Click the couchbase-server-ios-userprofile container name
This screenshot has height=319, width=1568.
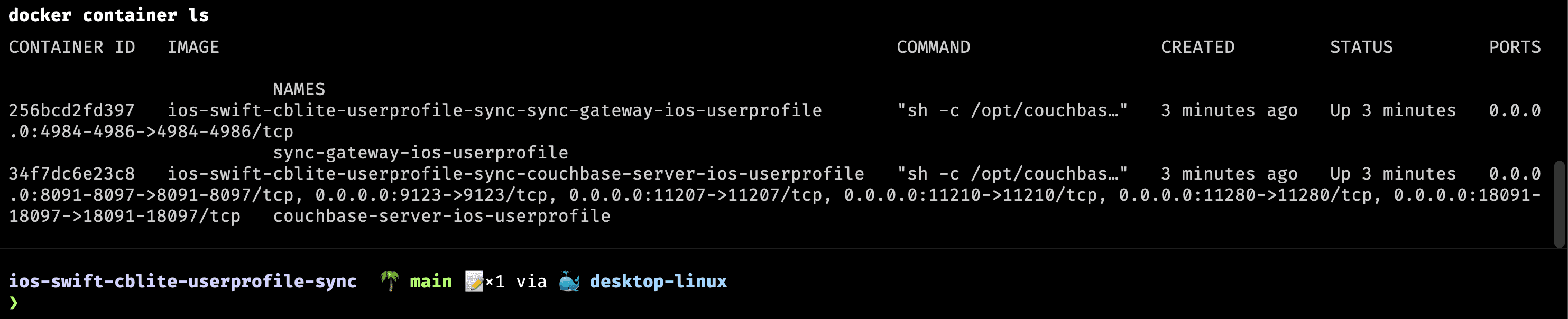[442, 215]
